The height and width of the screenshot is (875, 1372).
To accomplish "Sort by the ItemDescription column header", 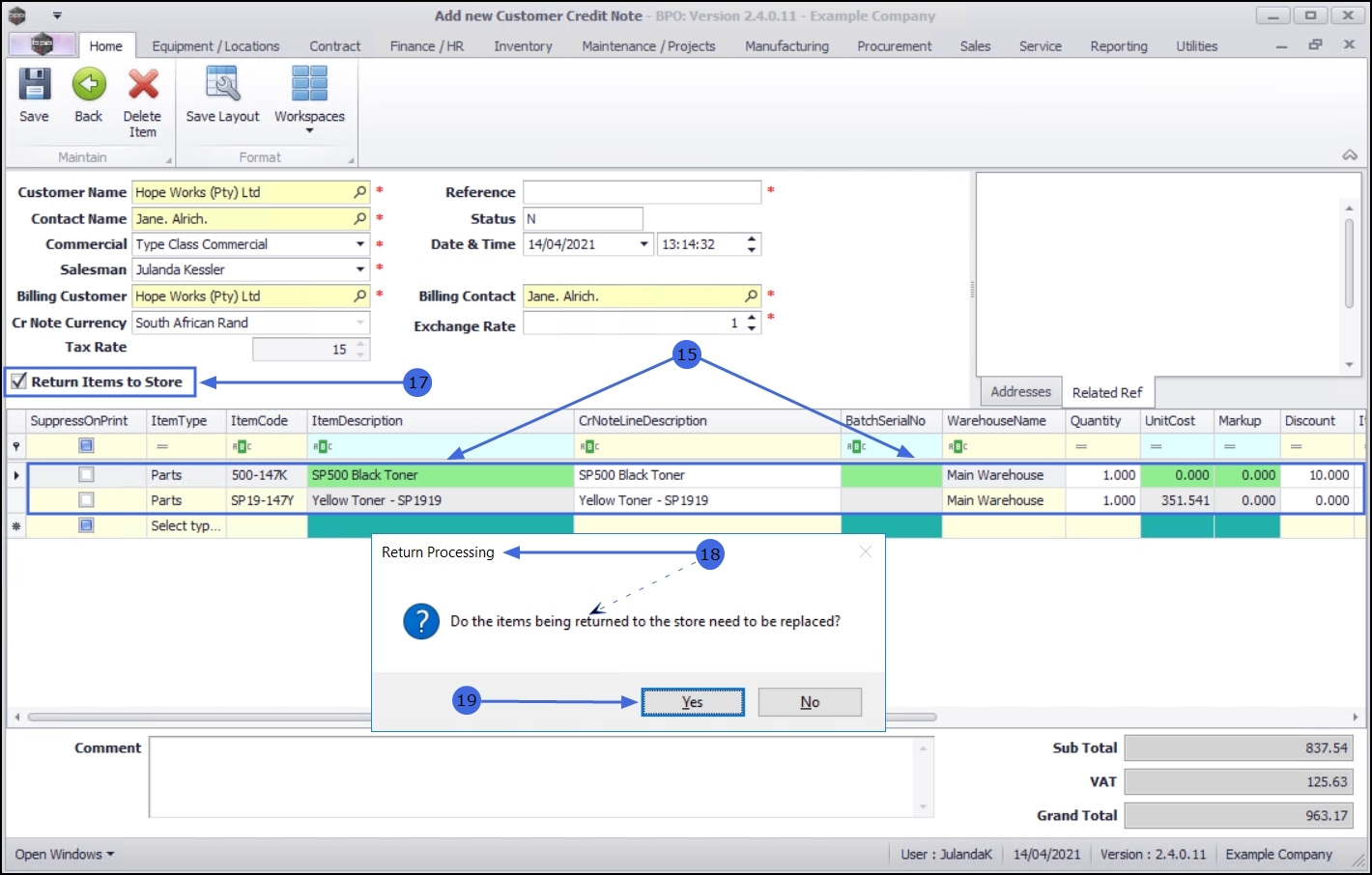I will click(441, 420).
